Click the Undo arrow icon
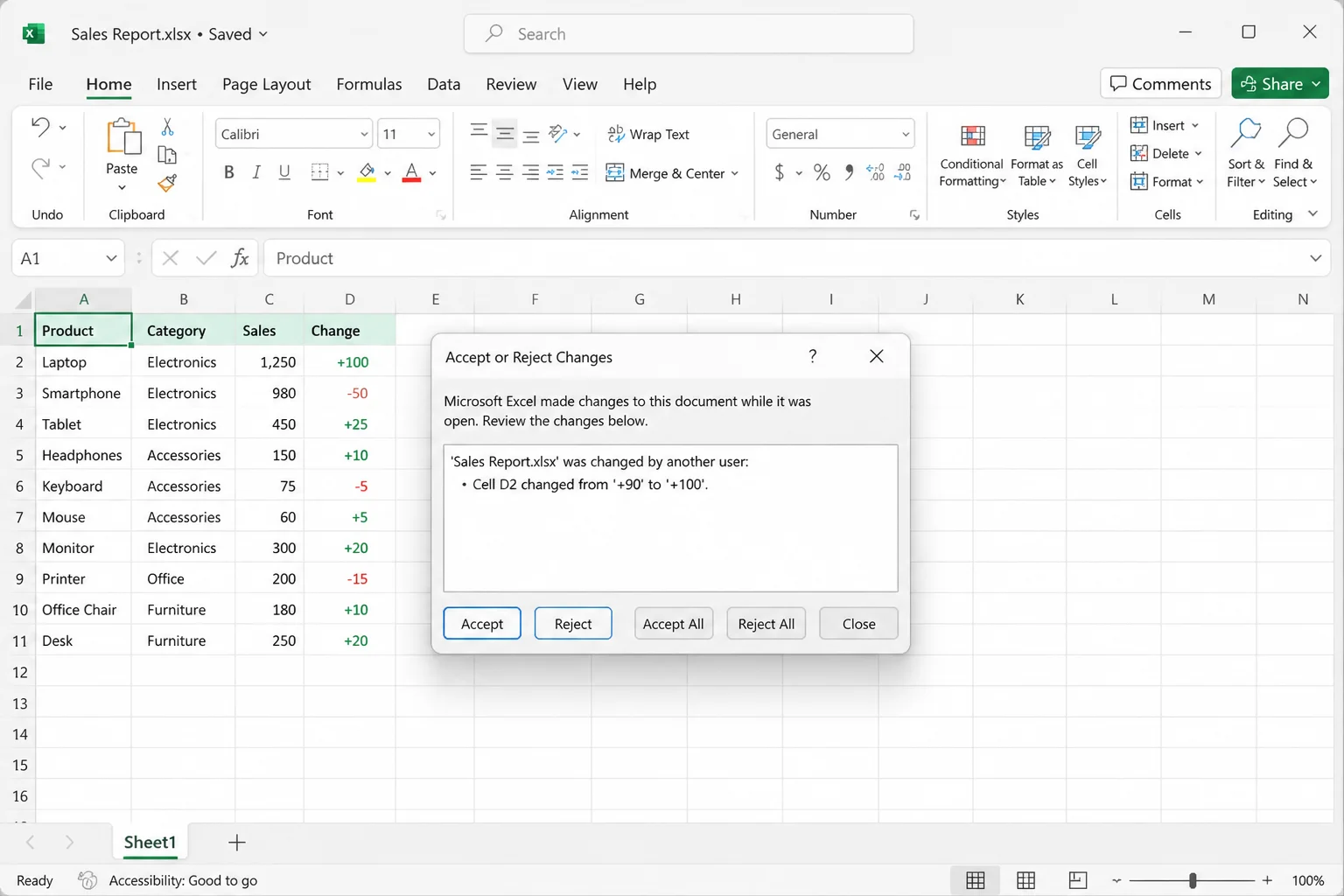Screen dimensions: 1344x896 (x=40, y=127)
